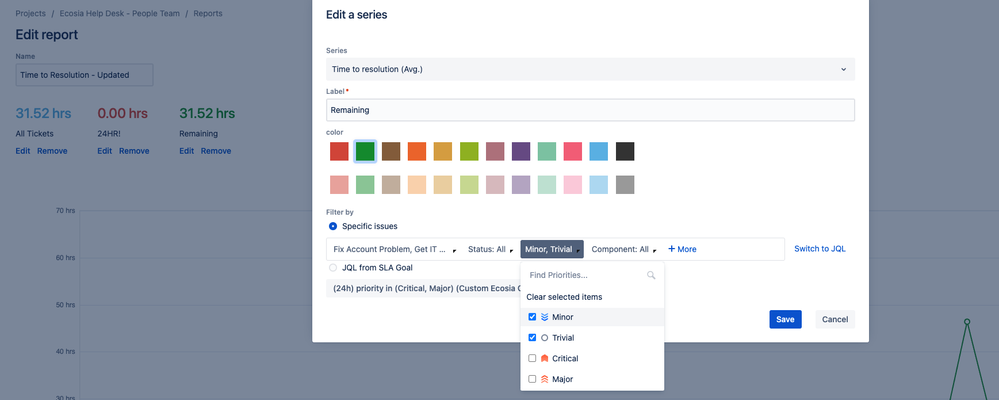The width and height of the screenshot is (999, 400).
Task: Click the Minor priority stacked-chevrons icon
Action: [x=544, y=317]
